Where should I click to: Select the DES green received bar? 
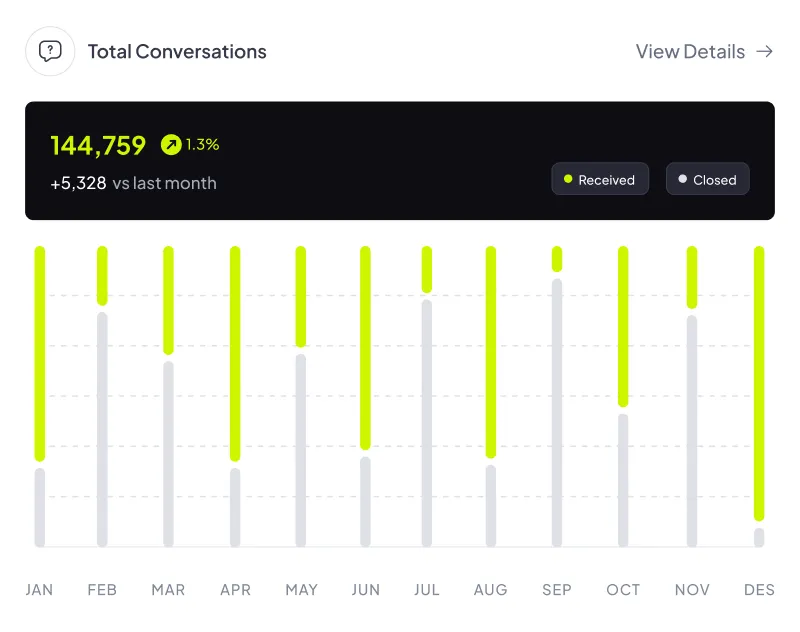tap(759, 383)
